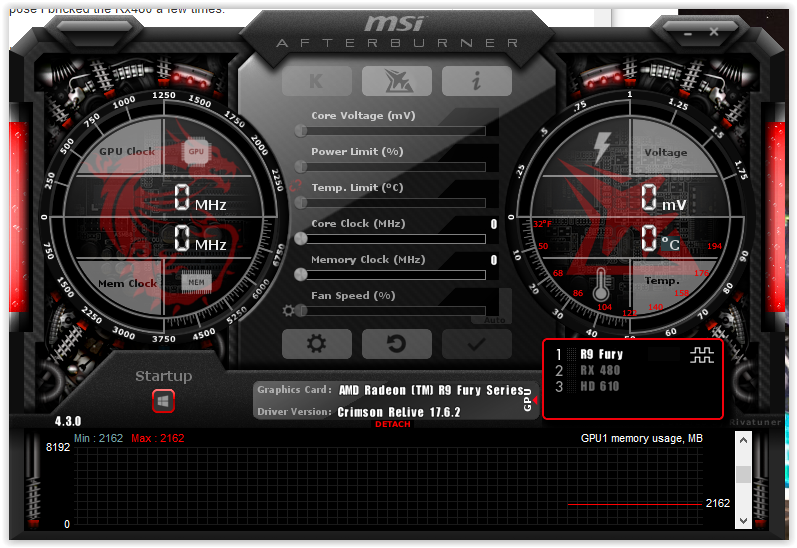Screen dimensions: 797x548
Task: Toggle the link icon beside Temp. Limit
Action: coord(295,186)
